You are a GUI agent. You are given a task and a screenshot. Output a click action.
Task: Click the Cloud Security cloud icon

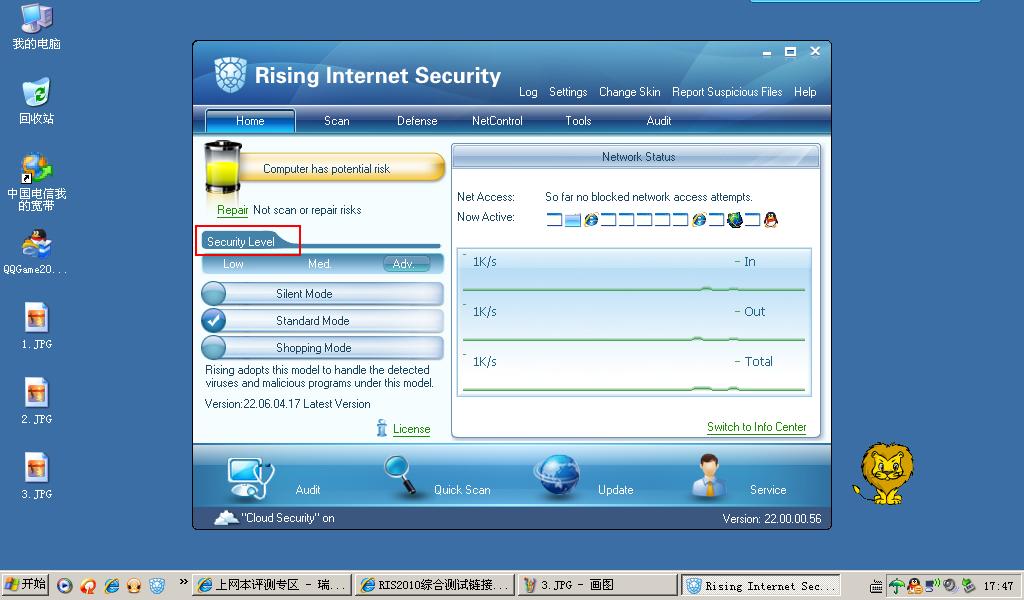[226, 518]
